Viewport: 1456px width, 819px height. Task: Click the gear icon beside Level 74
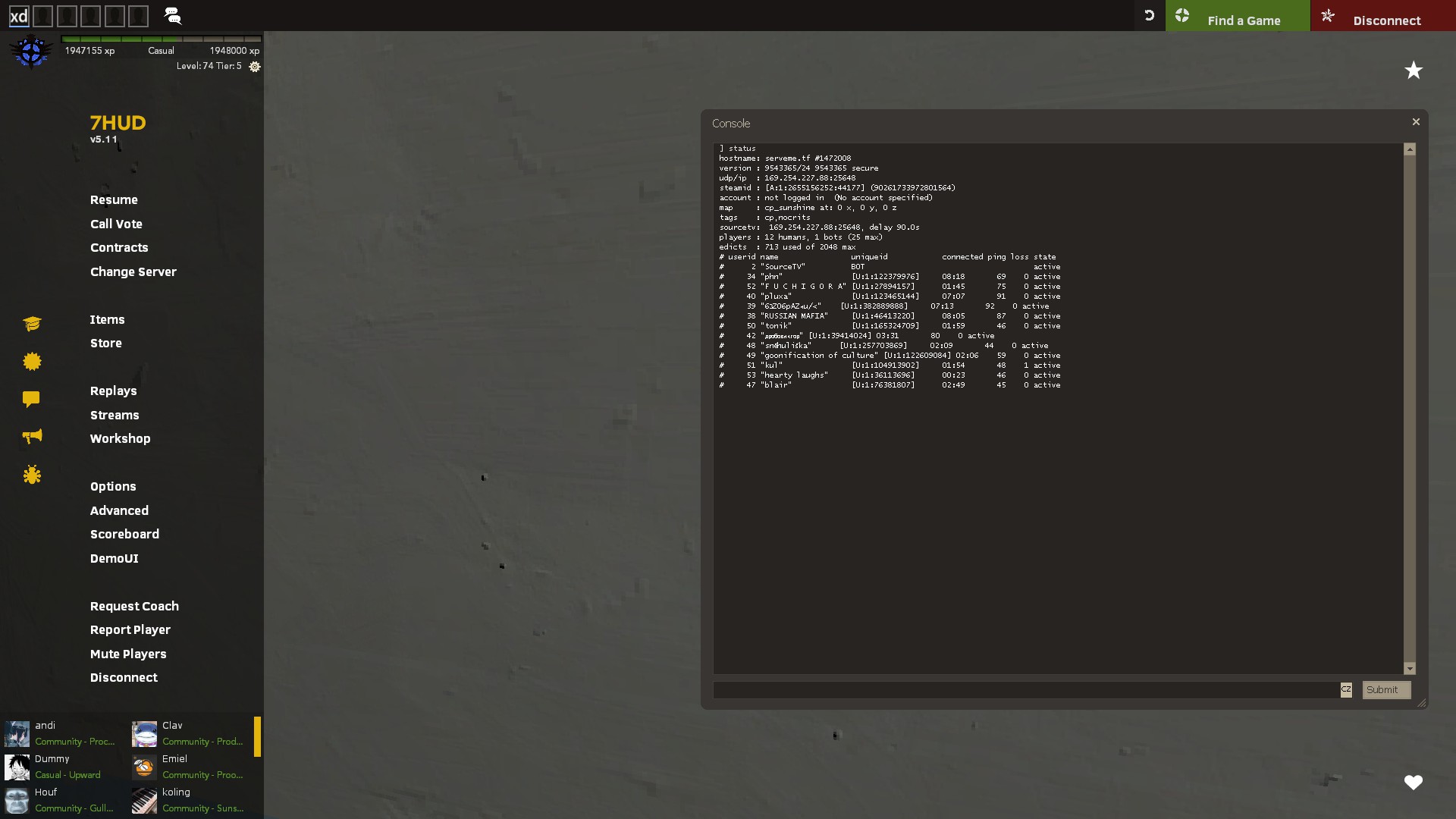pyautogui.click(x=255, y=67)
